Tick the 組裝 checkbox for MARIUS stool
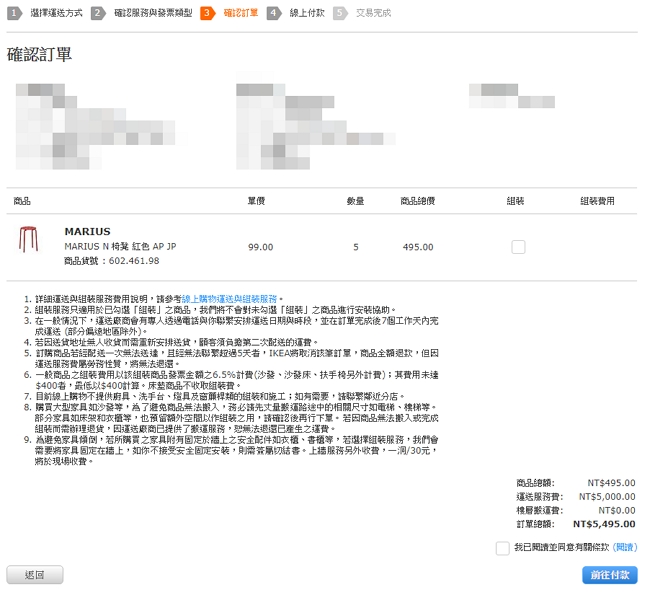Viewport: 650px width, 595px height. [518, 247]
